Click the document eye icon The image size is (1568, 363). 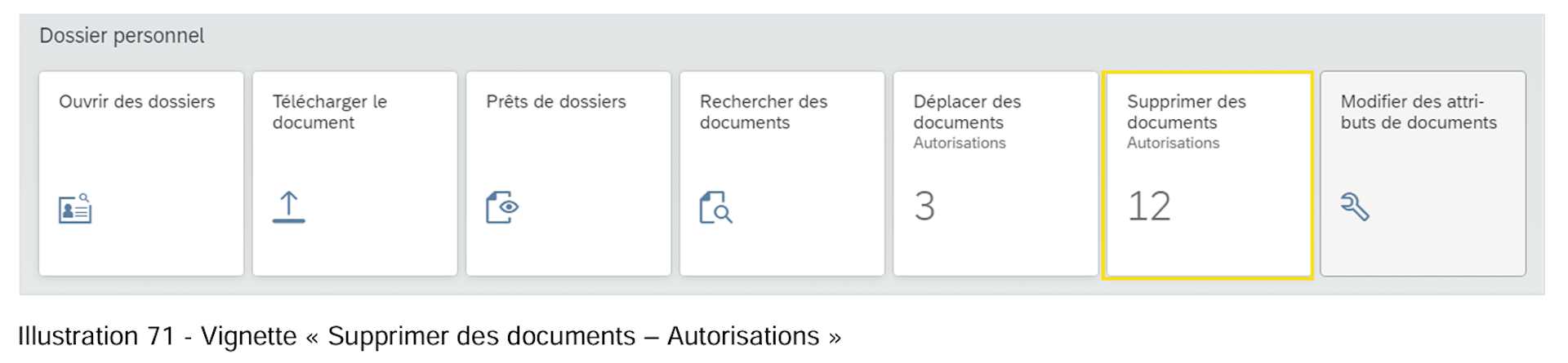(x=502, y=207)
